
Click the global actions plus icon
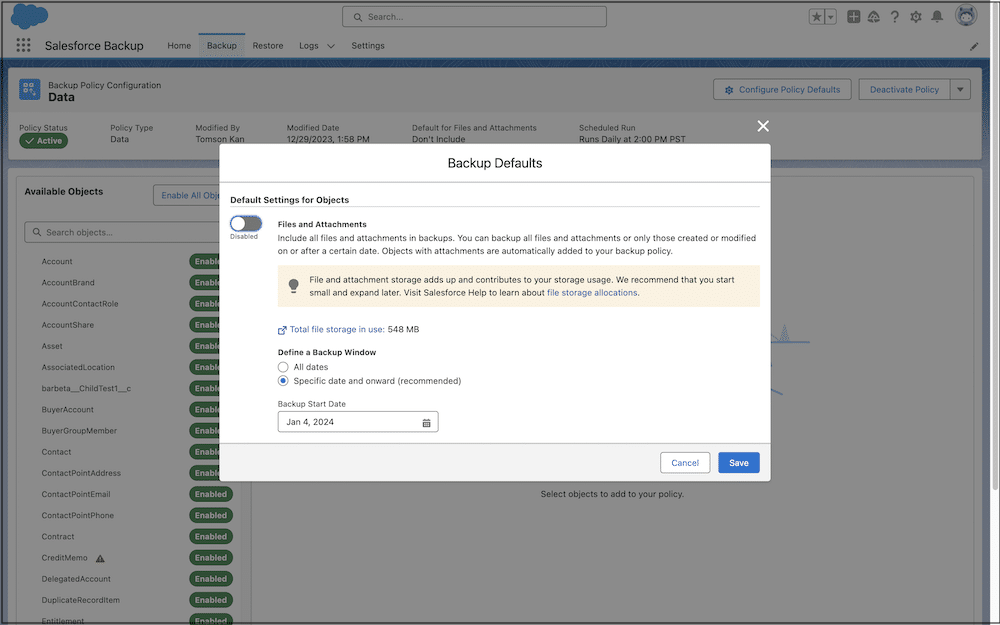click(853, 17)
